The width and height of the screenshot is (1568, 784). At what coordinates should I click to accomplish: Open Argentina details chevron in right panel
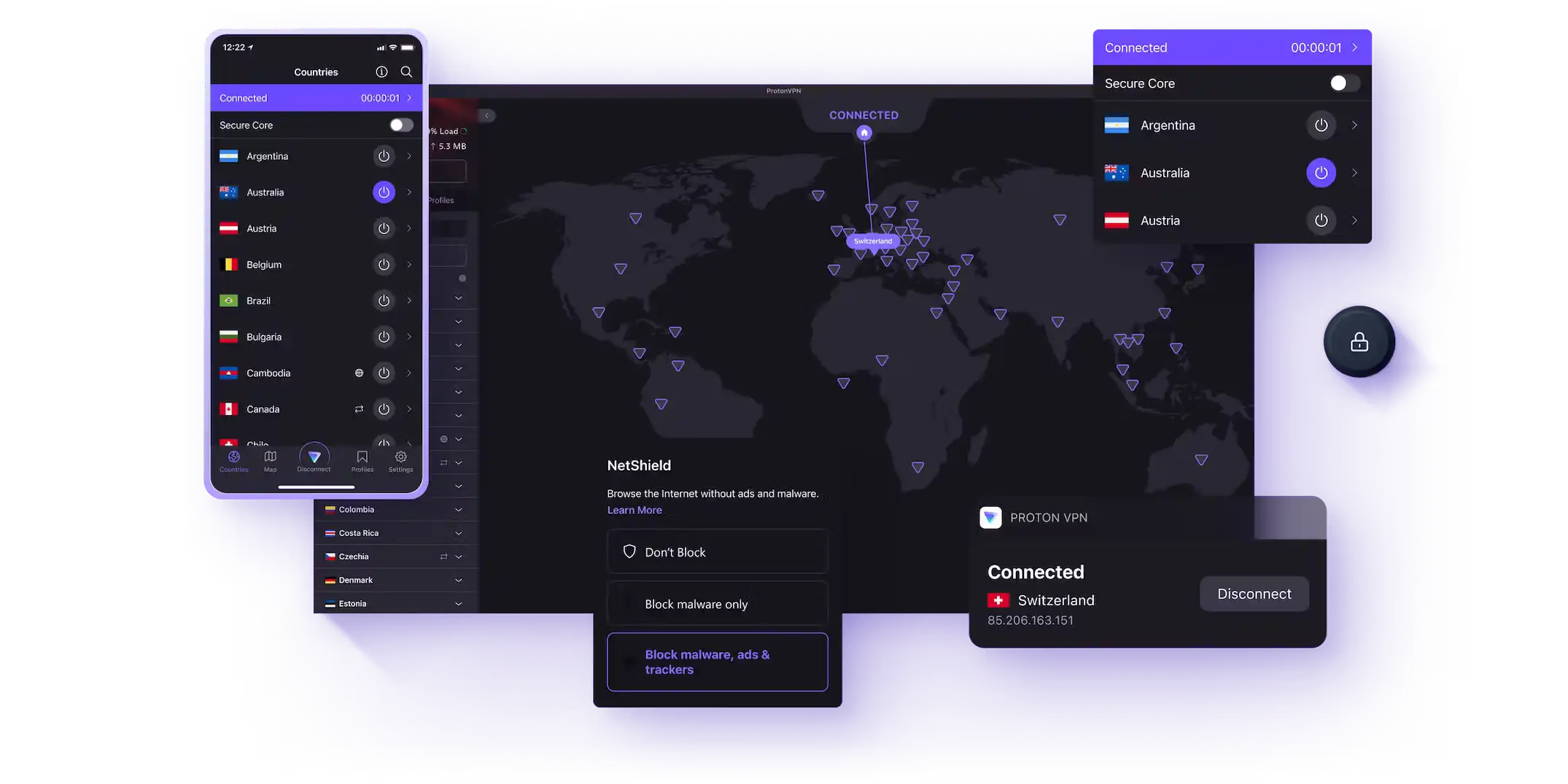pyautogui.click(x=1354, y=125)
